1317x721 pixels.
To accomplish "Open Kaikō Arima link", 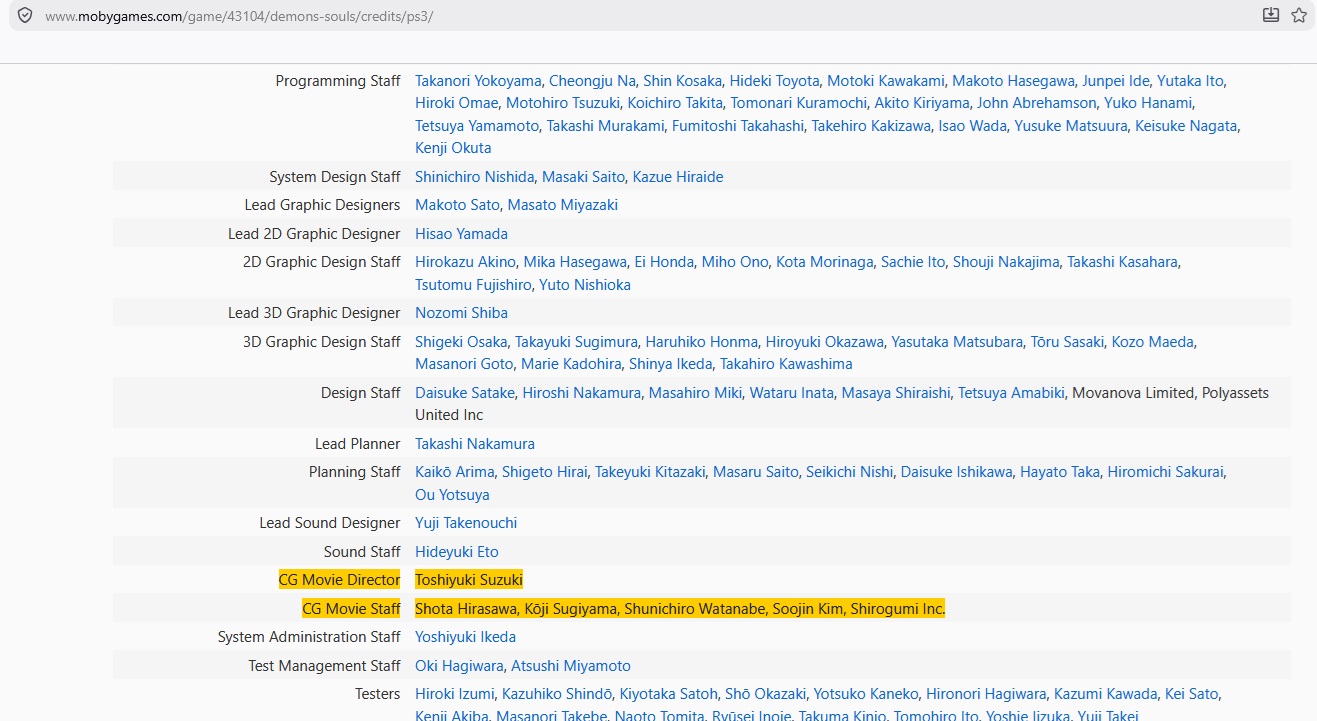I will [x=454, y=472].
